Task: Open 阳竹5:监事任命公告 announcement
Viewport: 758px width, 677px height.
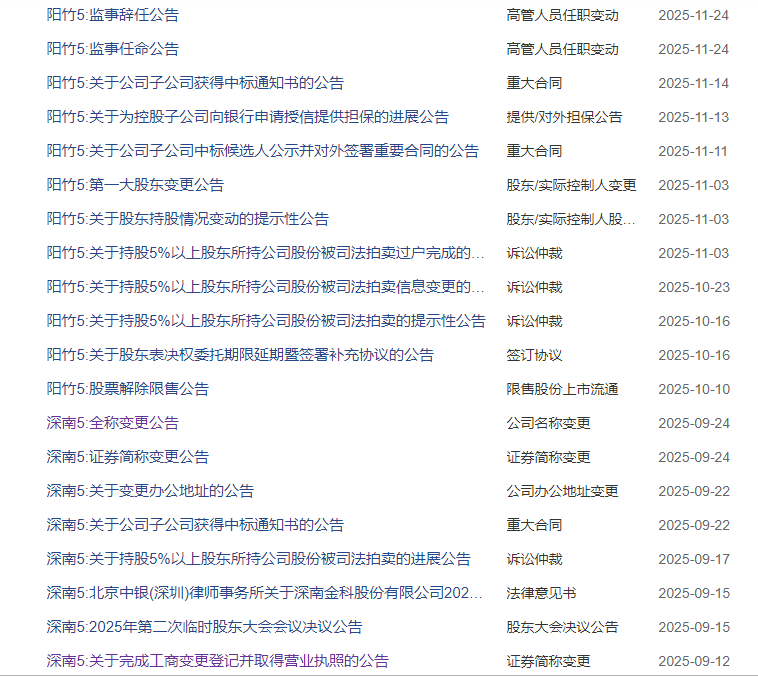Action: coord(113,49)
